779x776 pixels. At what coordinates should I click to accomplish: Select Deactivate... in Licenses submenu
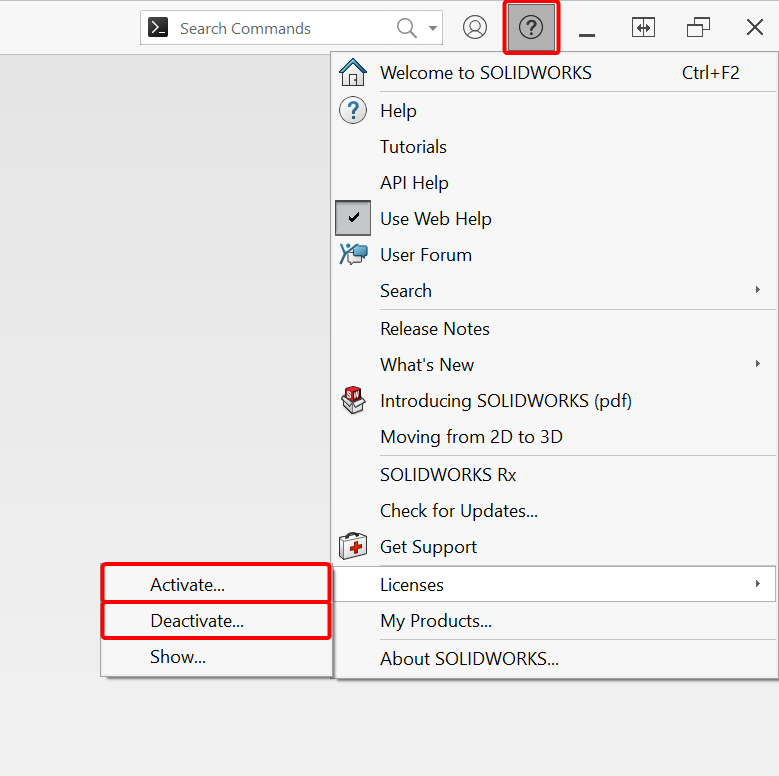pyautogui.click(x=216, y=621)
